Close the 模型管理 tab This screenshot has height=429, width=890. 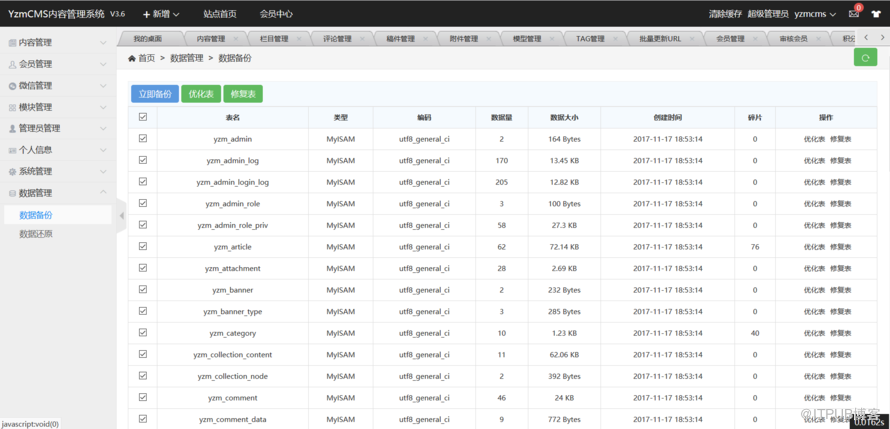click(x=551, y=39)
